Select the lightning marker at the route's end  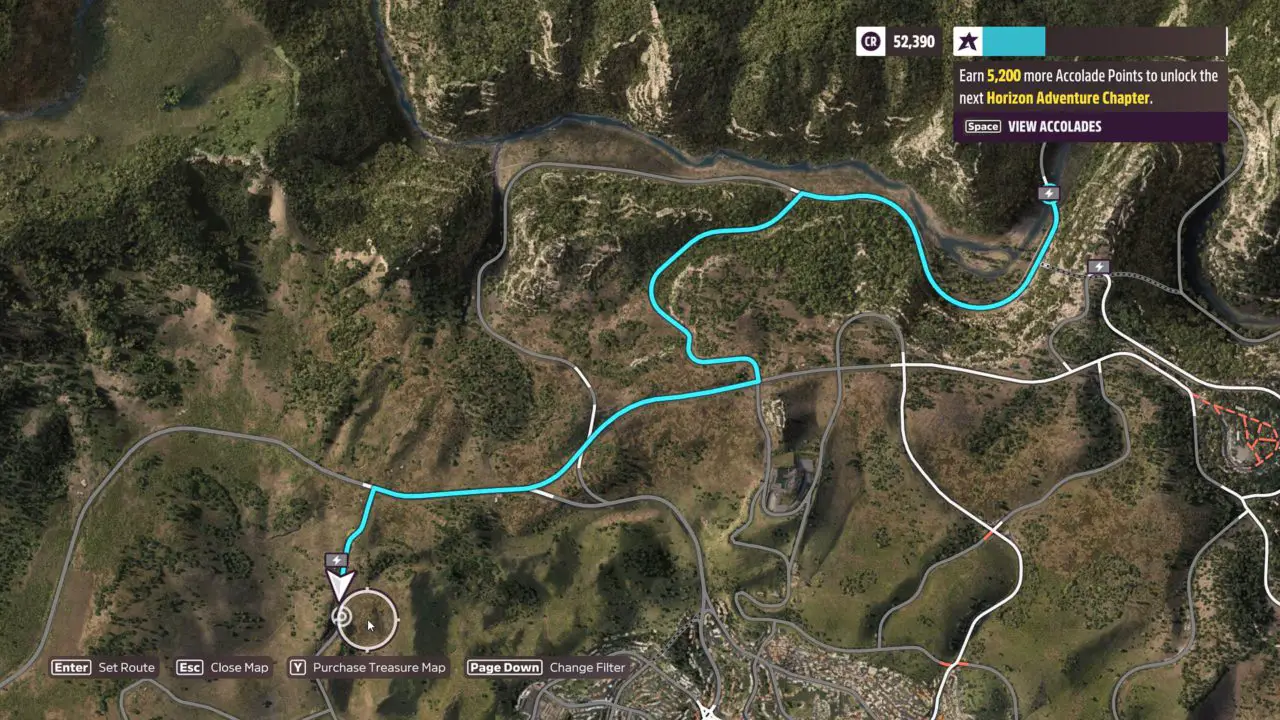click(x=1047, y=193)
